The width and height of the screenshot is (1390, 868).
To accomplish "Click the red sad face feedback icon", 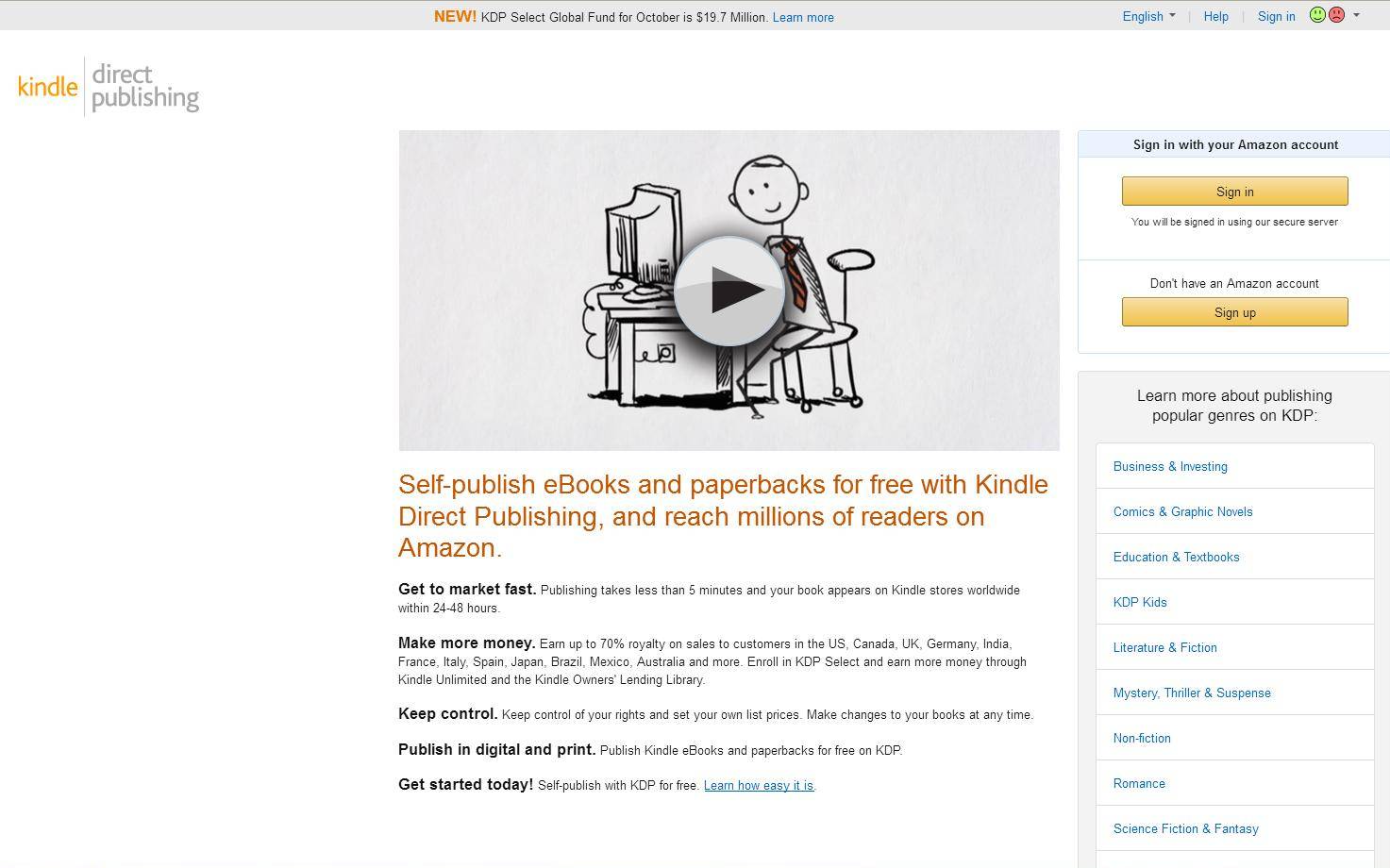I will [1336, 15].
